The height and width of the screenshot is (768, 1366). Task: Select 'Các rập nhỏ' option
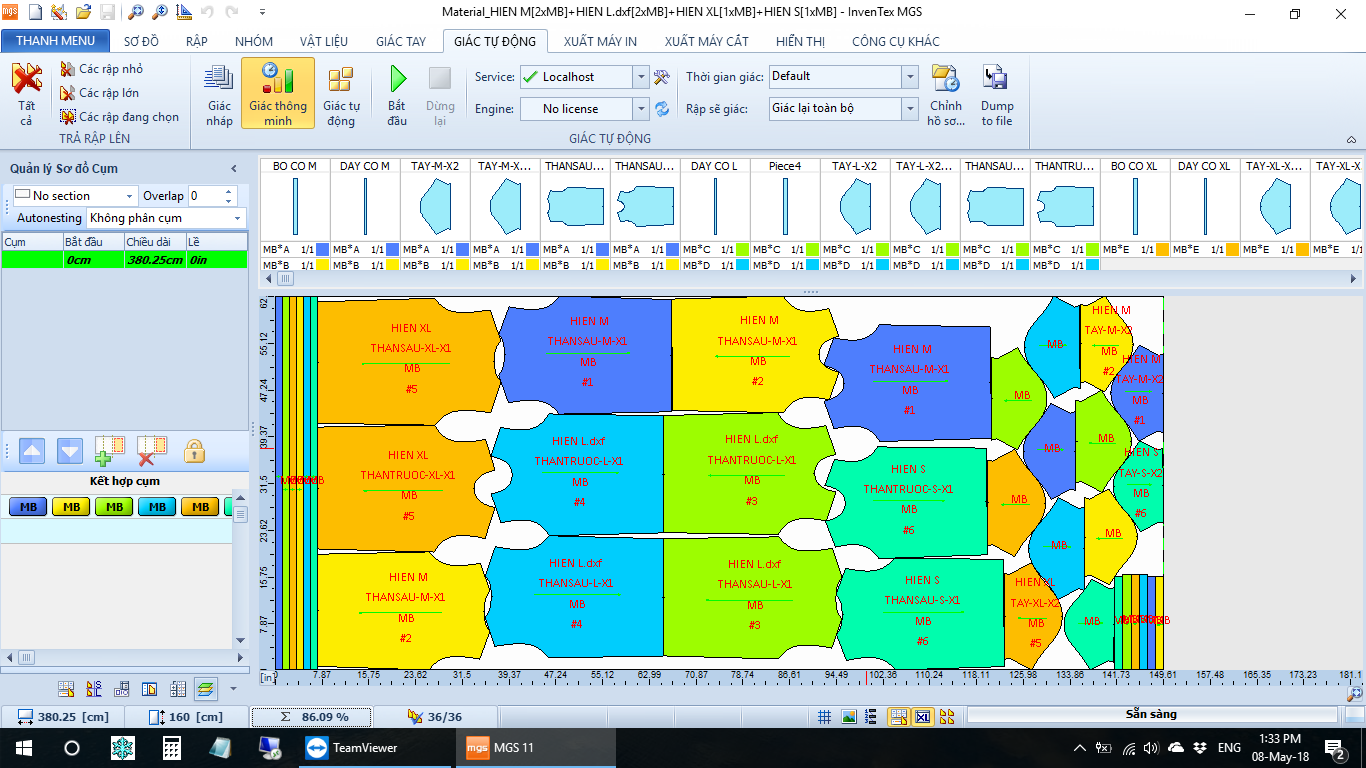coord(102,69)
